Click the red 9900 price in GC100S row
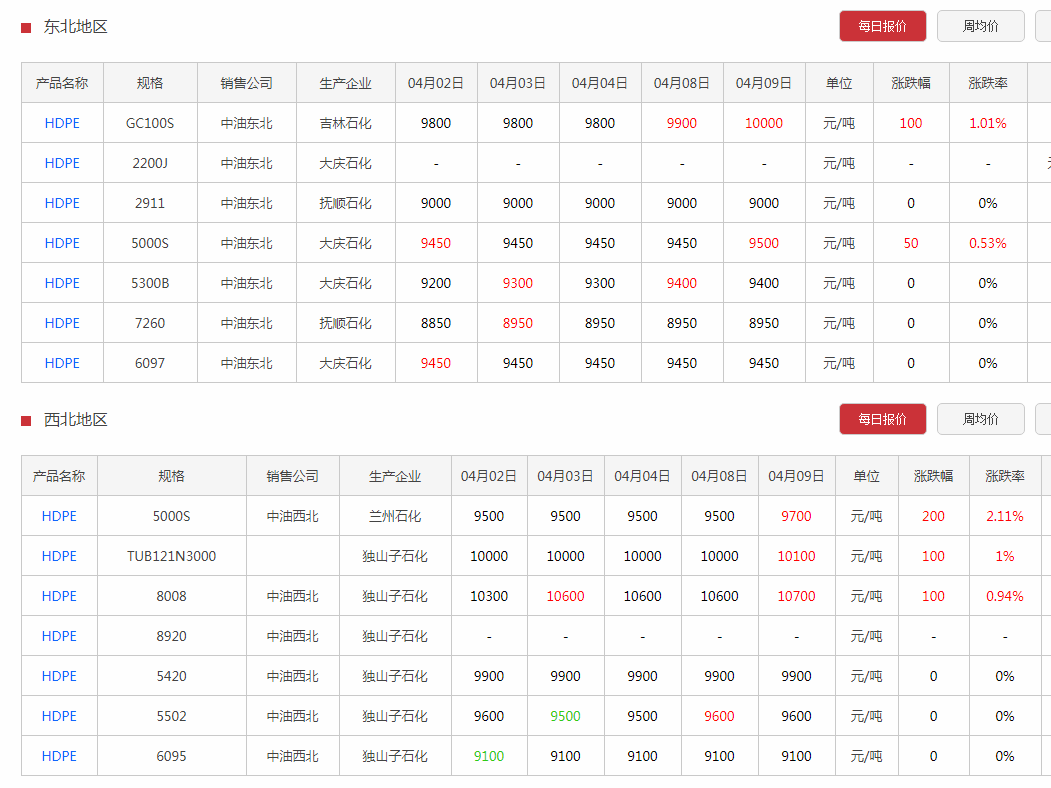This screenshot has height=788, width=1051. click(682, 123)
